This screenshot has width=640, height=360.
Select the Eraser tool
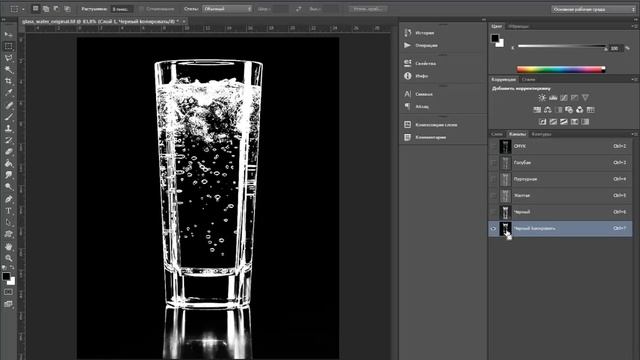click(8, 152)
